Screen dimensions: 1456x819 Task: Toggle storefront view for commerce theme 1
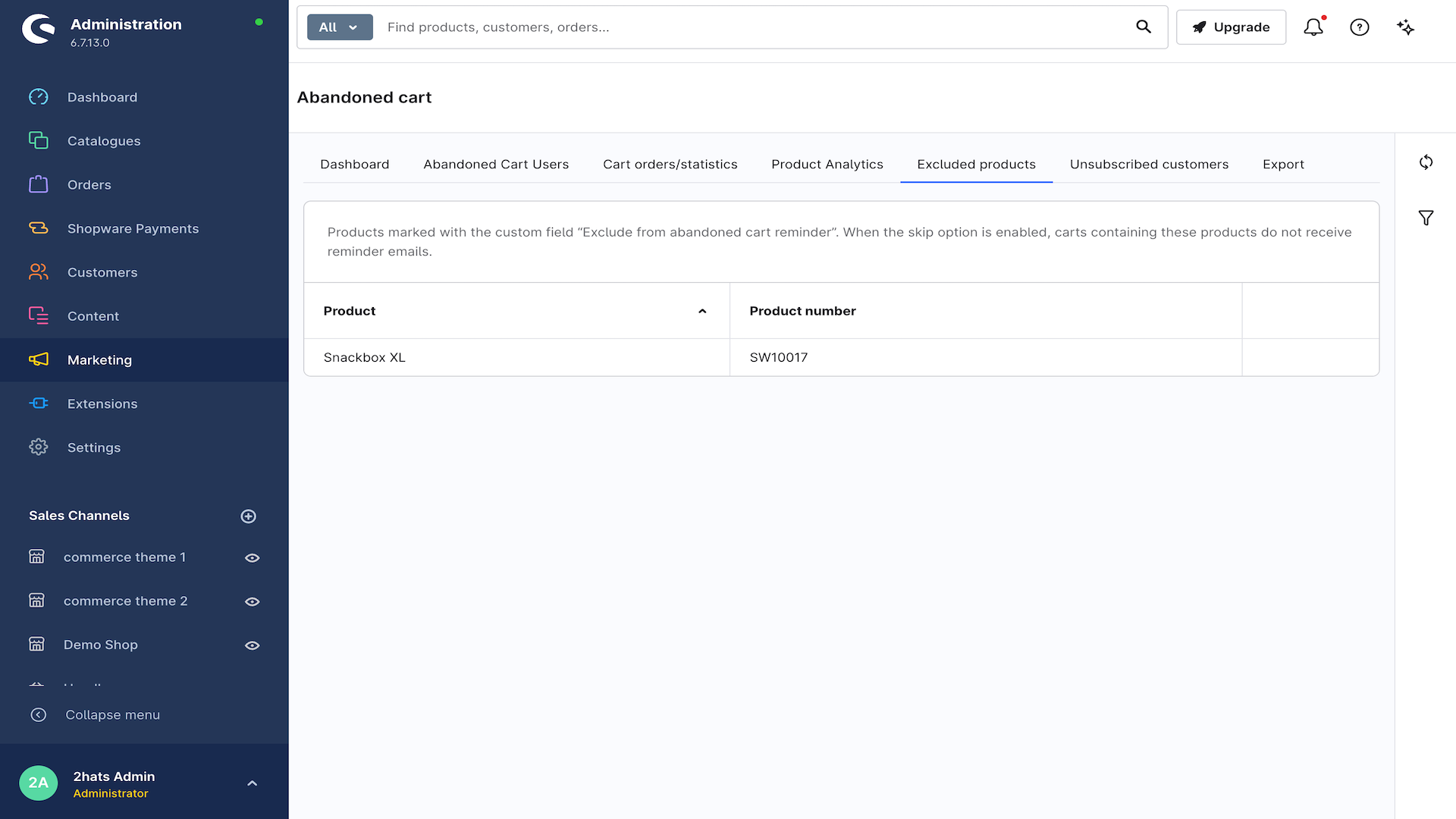coord(253,558)
